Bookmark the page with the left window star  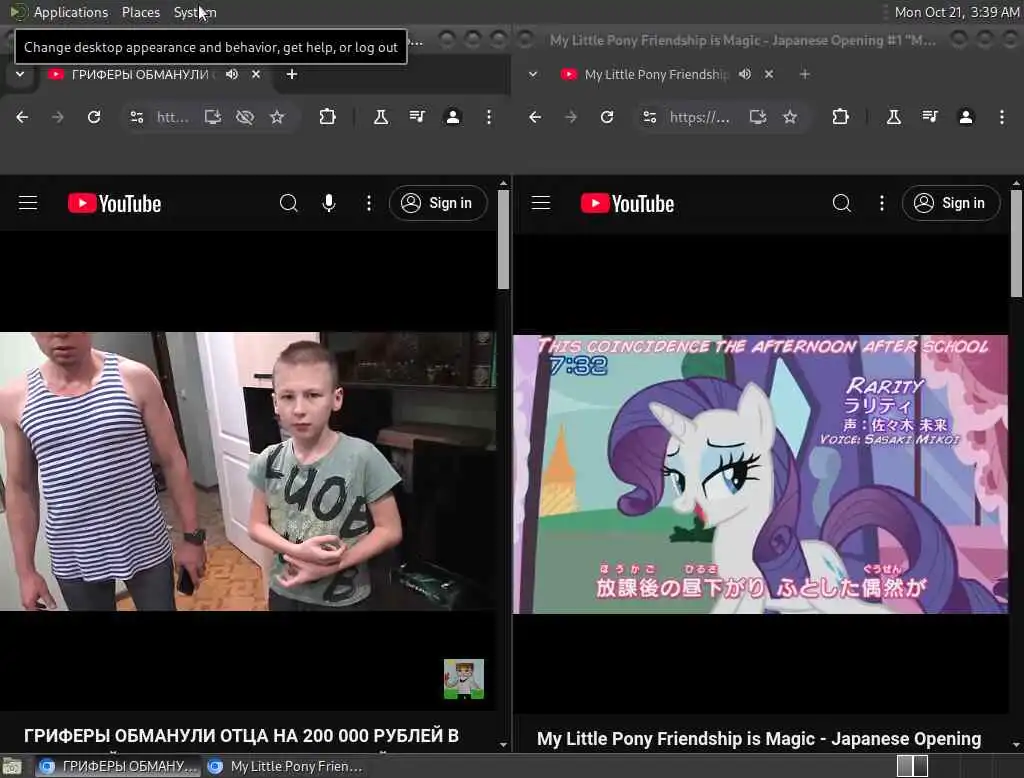(277, 117)
